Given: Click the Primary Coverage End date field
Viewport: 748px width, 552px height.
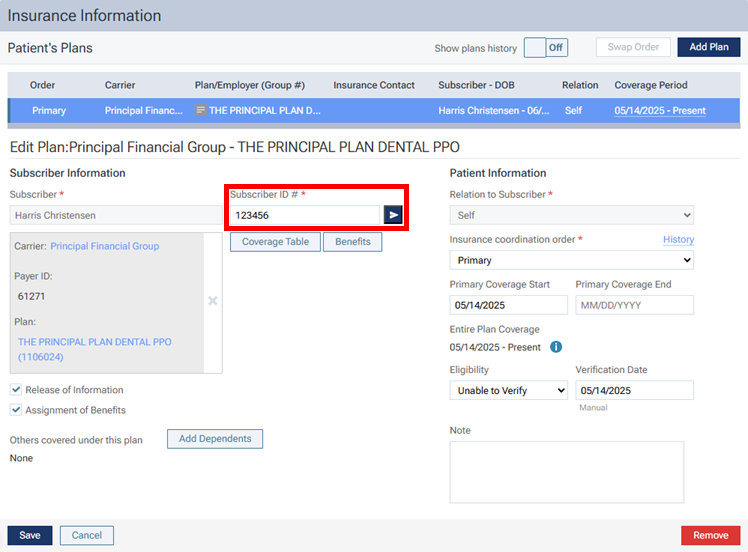Looking at the screenshot, I should [x=634, y=305].
